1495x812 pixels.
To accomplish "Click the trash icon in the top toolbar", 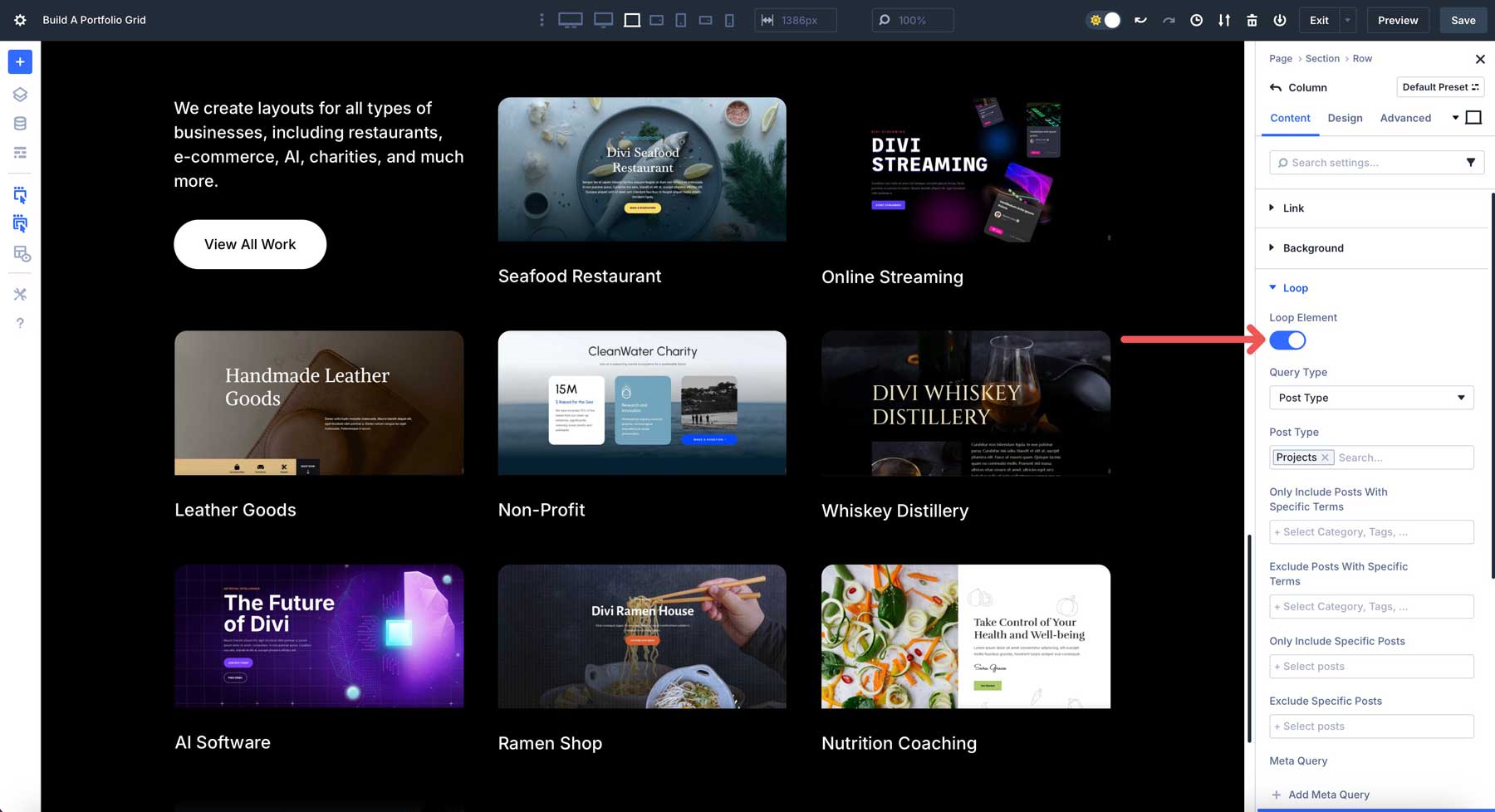I will pyautogui.click(x=1251, y=19).
